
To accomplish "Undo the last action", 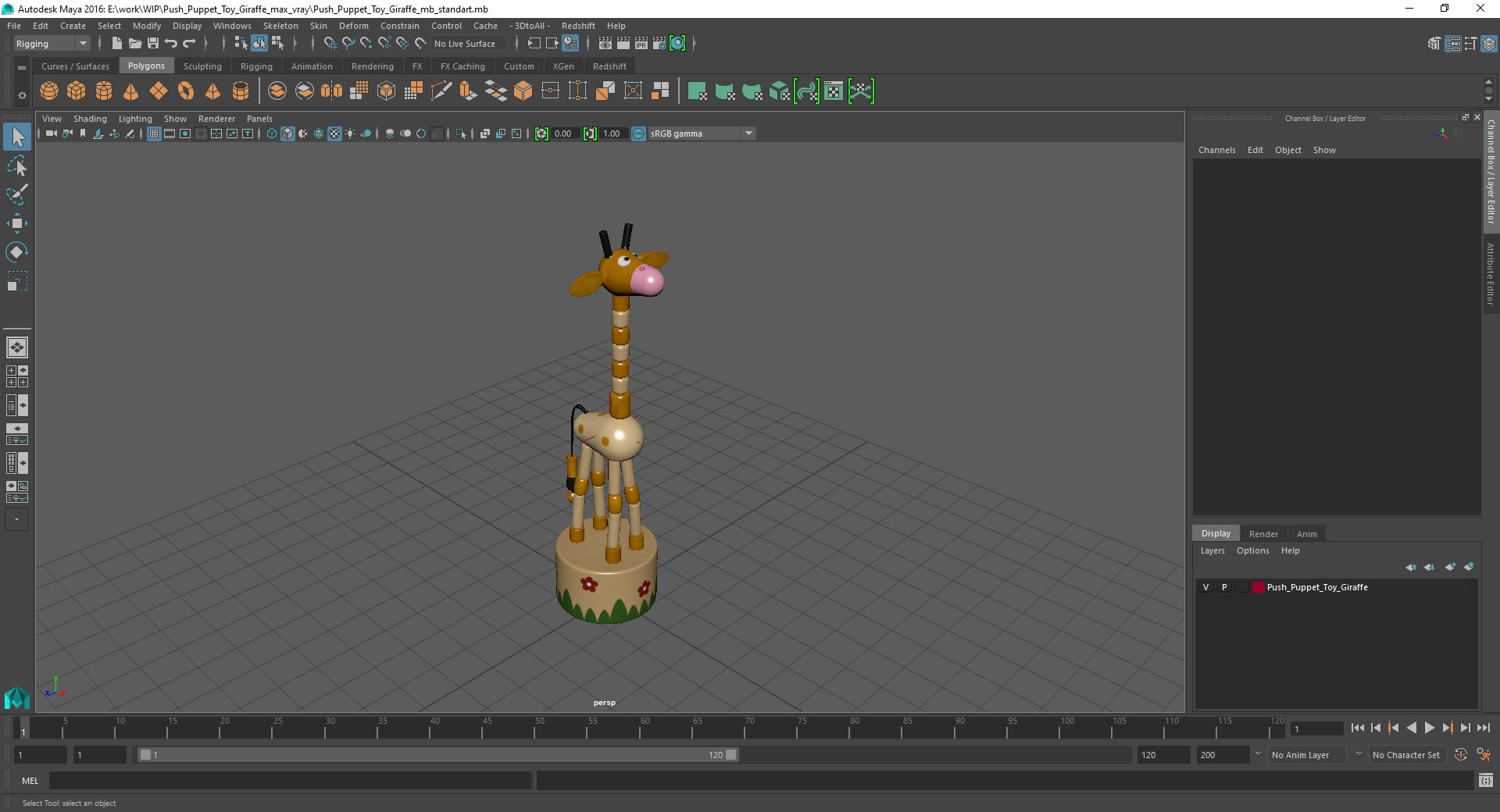I will (171, 44).
